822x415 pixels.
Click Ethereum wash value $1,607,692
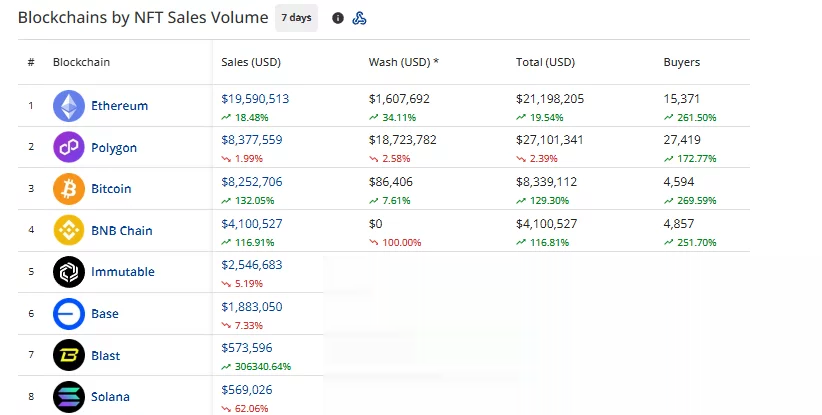399,99
